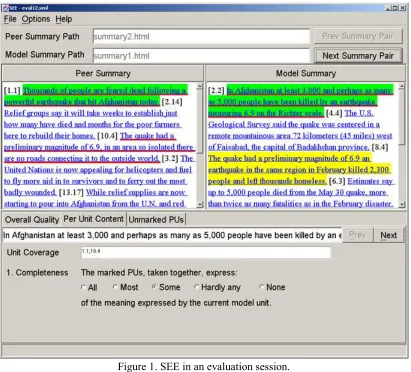Open the File menu
This screenshot has height=372, width=411.
pyautogui.click(x=10, y=19)
